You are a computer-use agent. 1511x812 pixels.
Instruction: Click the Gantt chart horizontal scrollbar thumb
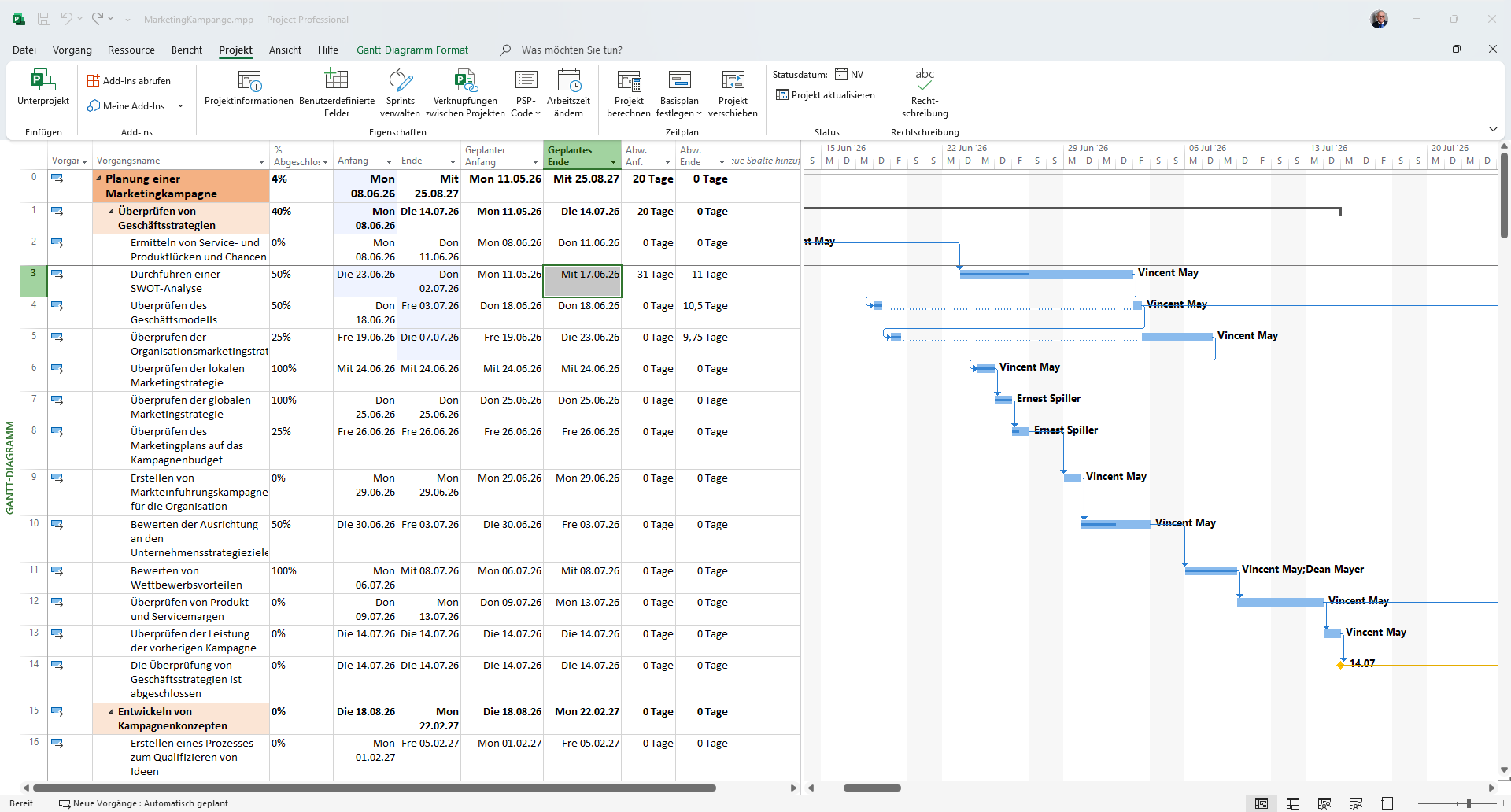pos(872,788)
